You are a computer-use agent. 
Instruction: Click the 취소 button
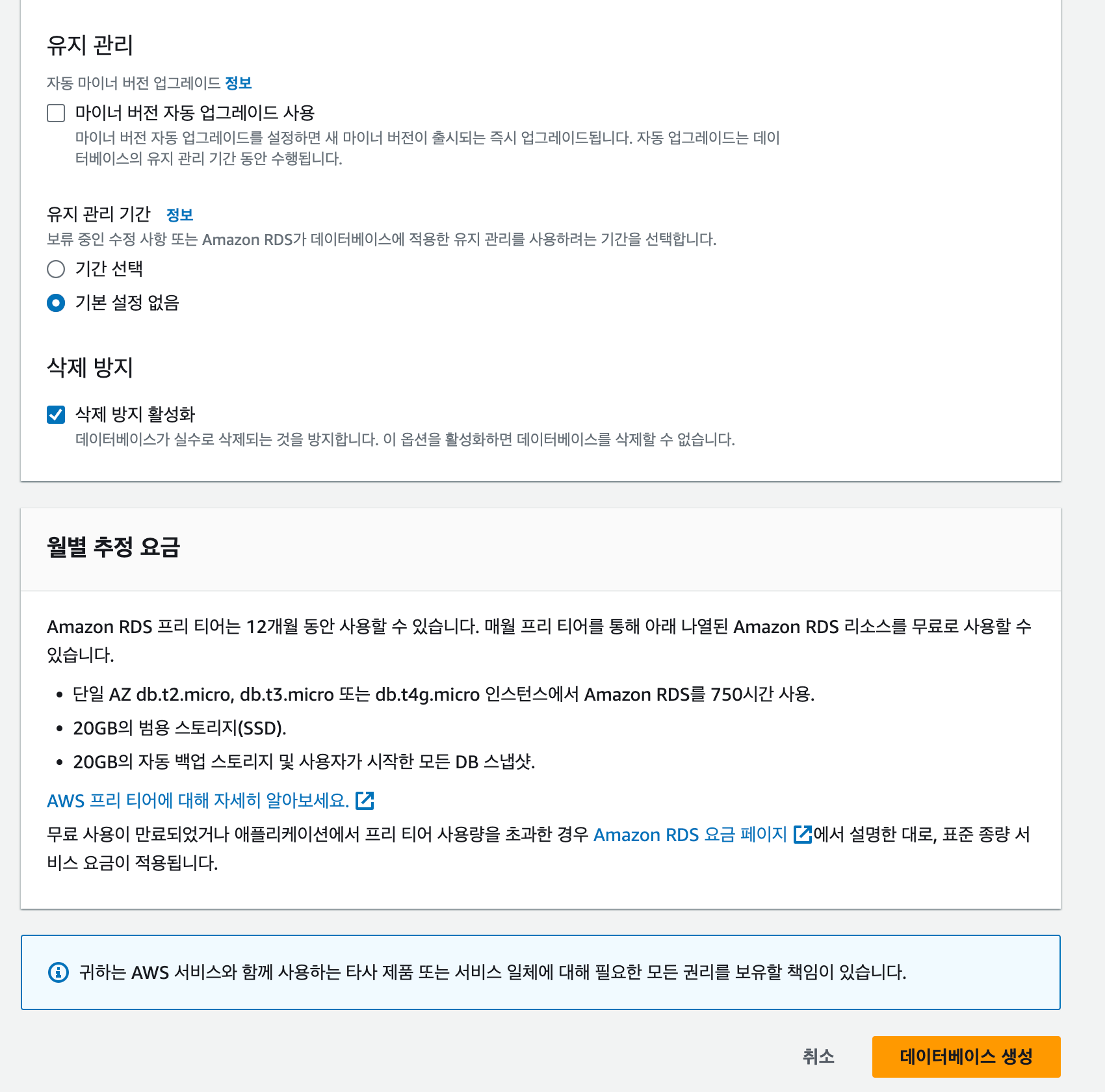click(x=818, y=1057)
